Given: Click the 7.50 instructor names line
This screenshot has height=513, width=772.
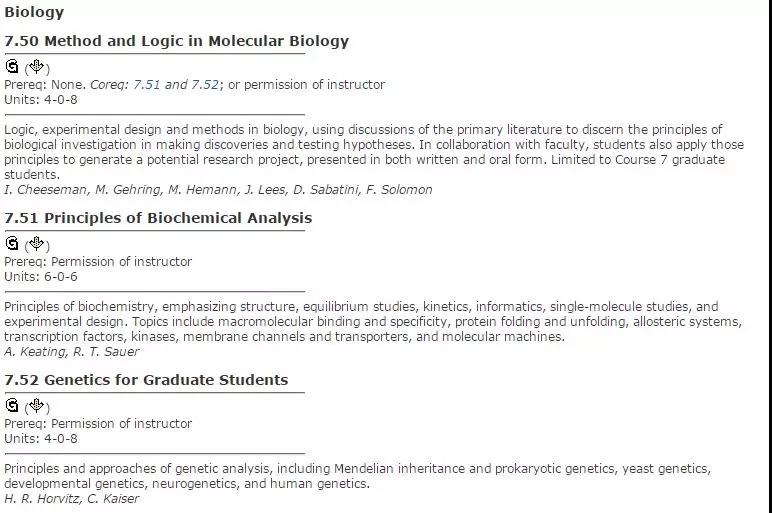Looking at the screenshot, I should pos(218,190).
